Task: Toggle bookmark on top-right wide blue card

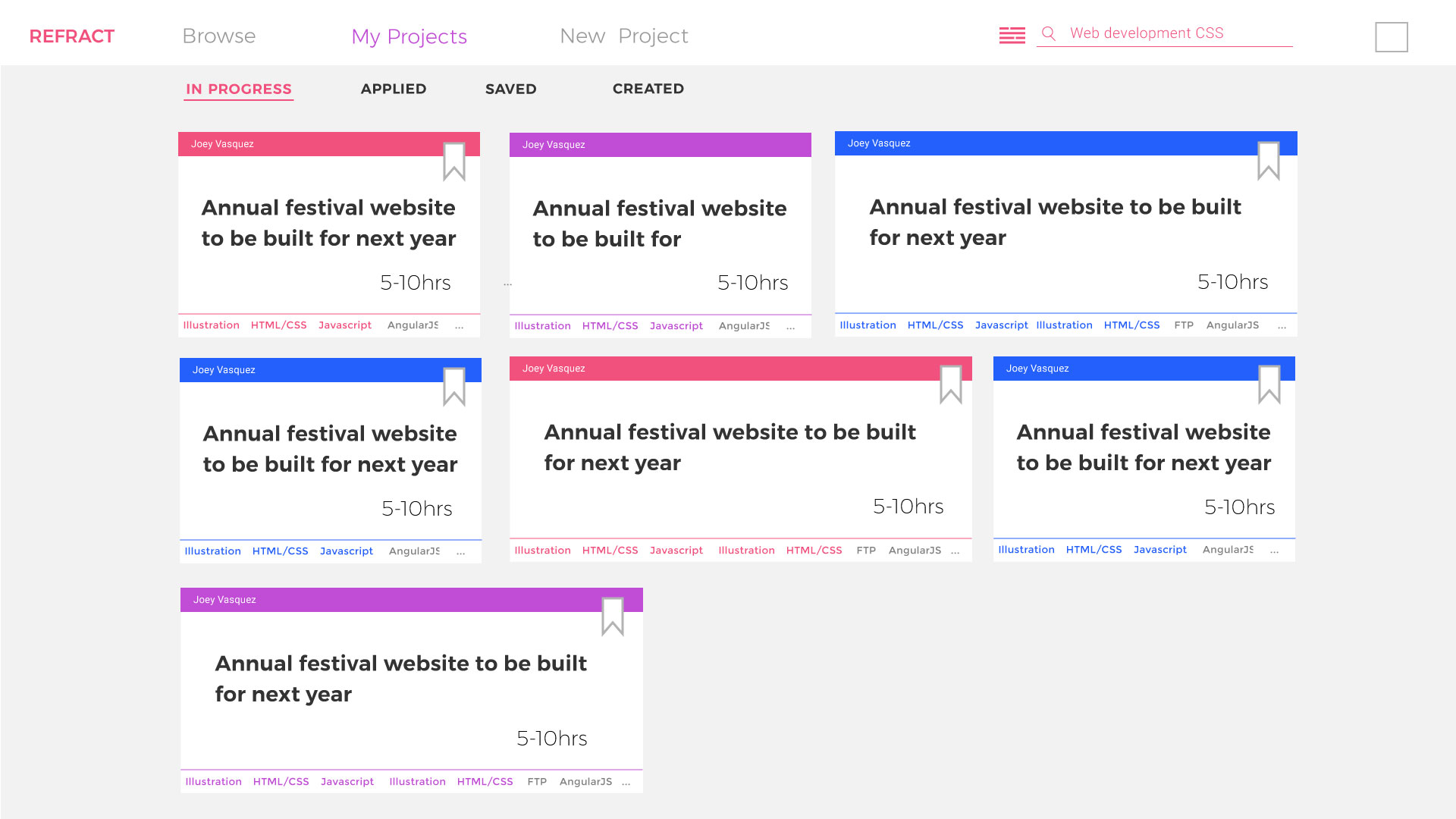Action: (x=1268, y=160)
